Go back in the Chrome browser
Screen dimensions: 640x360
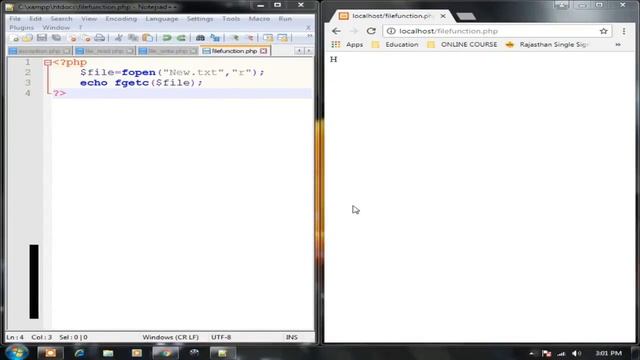point(336,31)
